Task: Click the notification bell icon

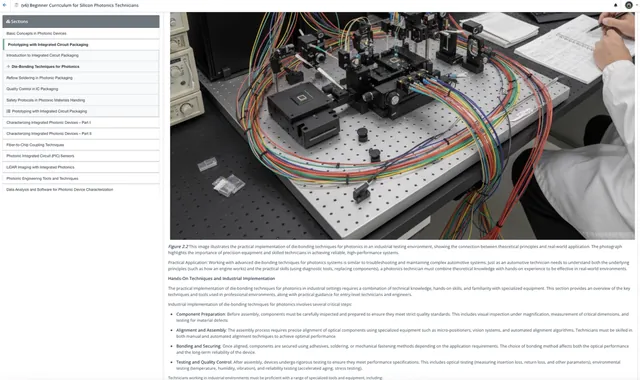Action: point(616,5)
